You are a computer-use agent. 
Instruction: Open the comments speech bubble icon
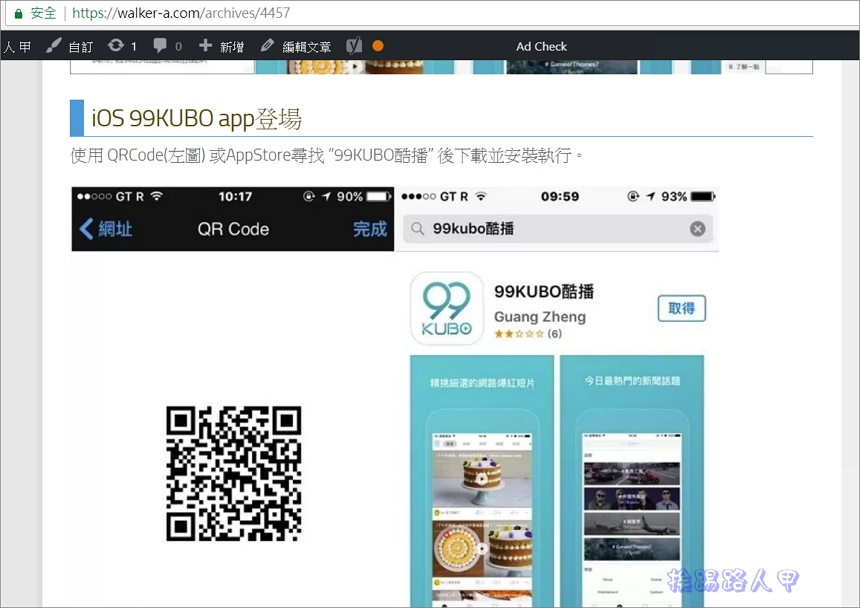point(160,46)
